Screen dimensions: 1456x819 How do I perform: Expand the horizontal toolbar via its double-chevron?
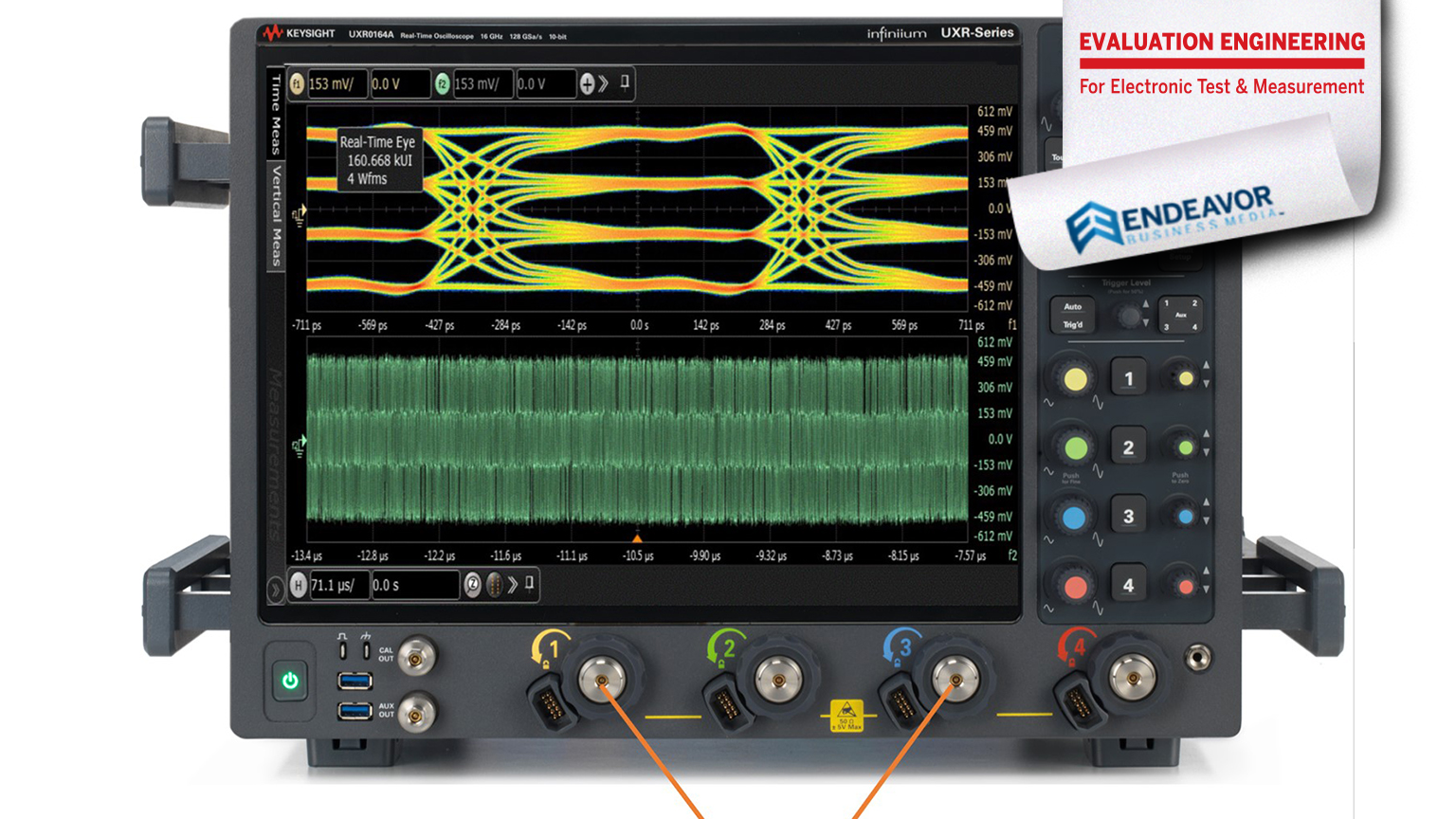point(513,585)
